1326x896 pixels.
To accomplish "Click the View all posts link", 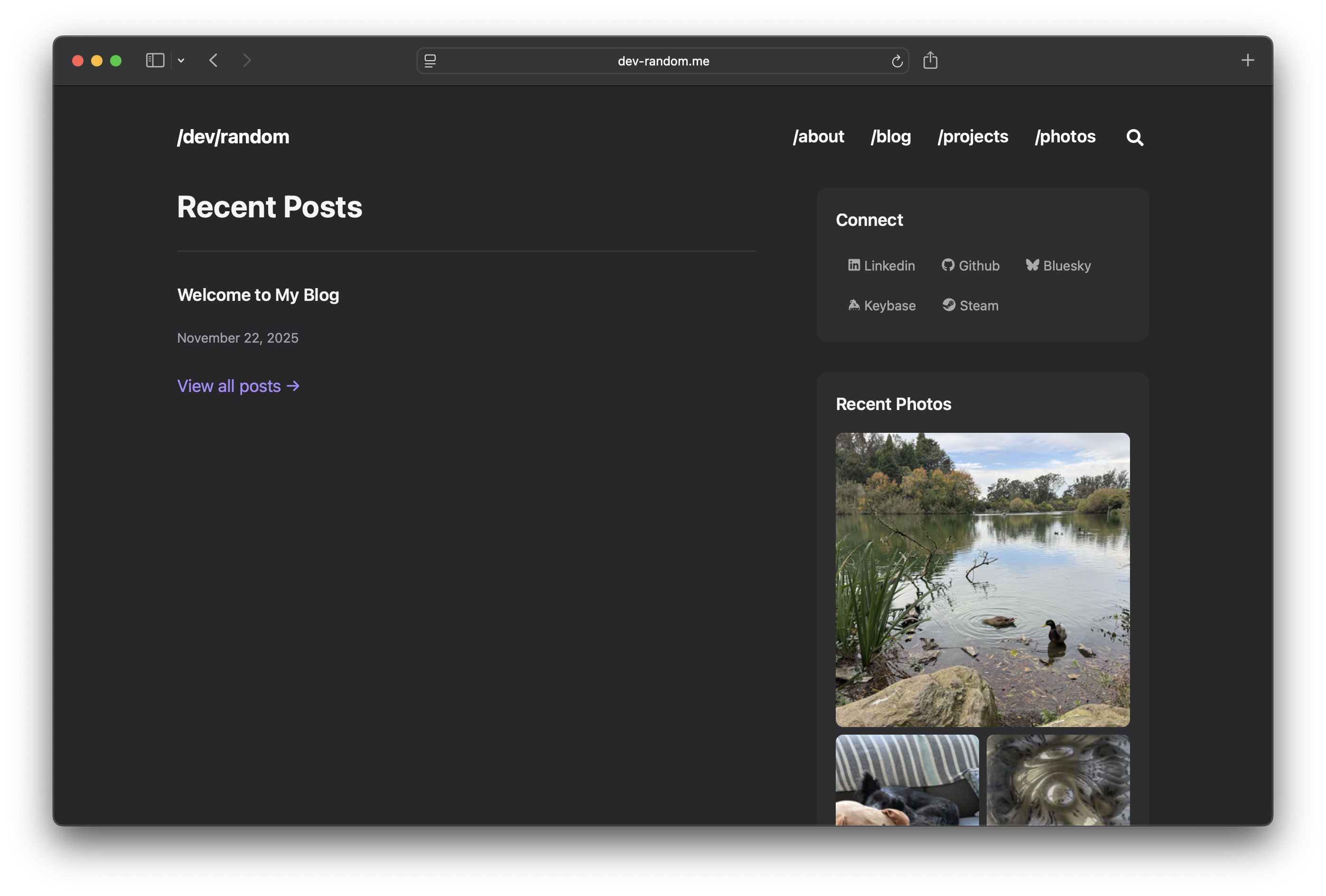I will (239, 386).
